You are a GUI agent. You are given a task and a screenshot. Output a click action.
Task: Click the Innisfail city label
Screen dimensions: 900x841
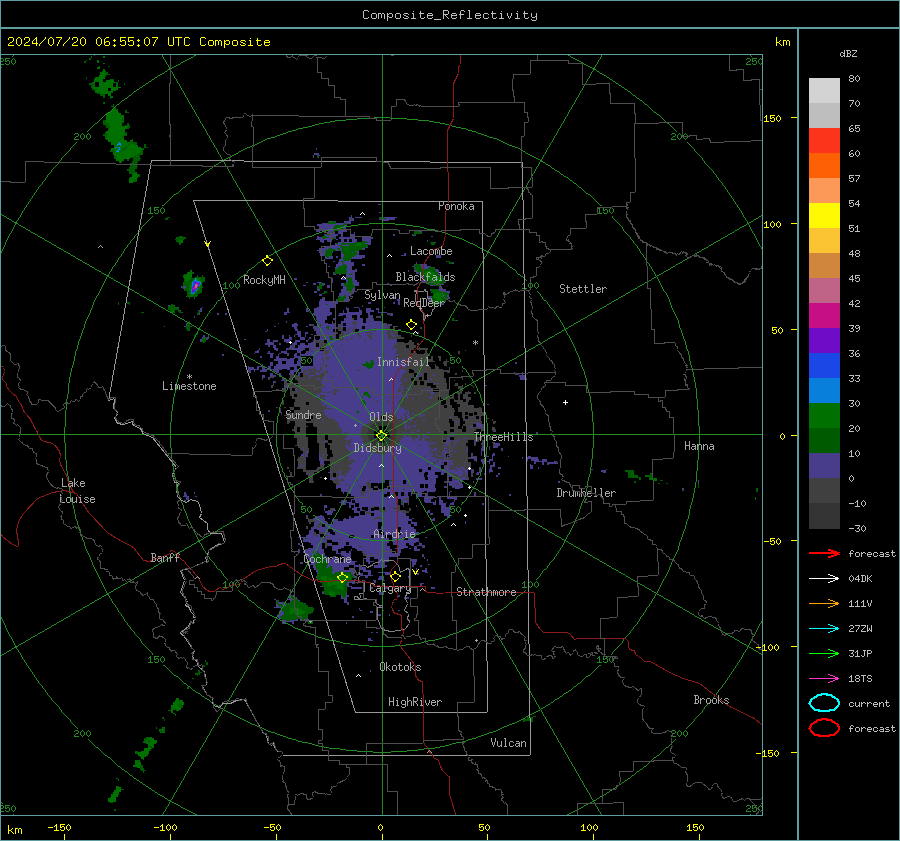pyautogui.click(x=403, y=362)
